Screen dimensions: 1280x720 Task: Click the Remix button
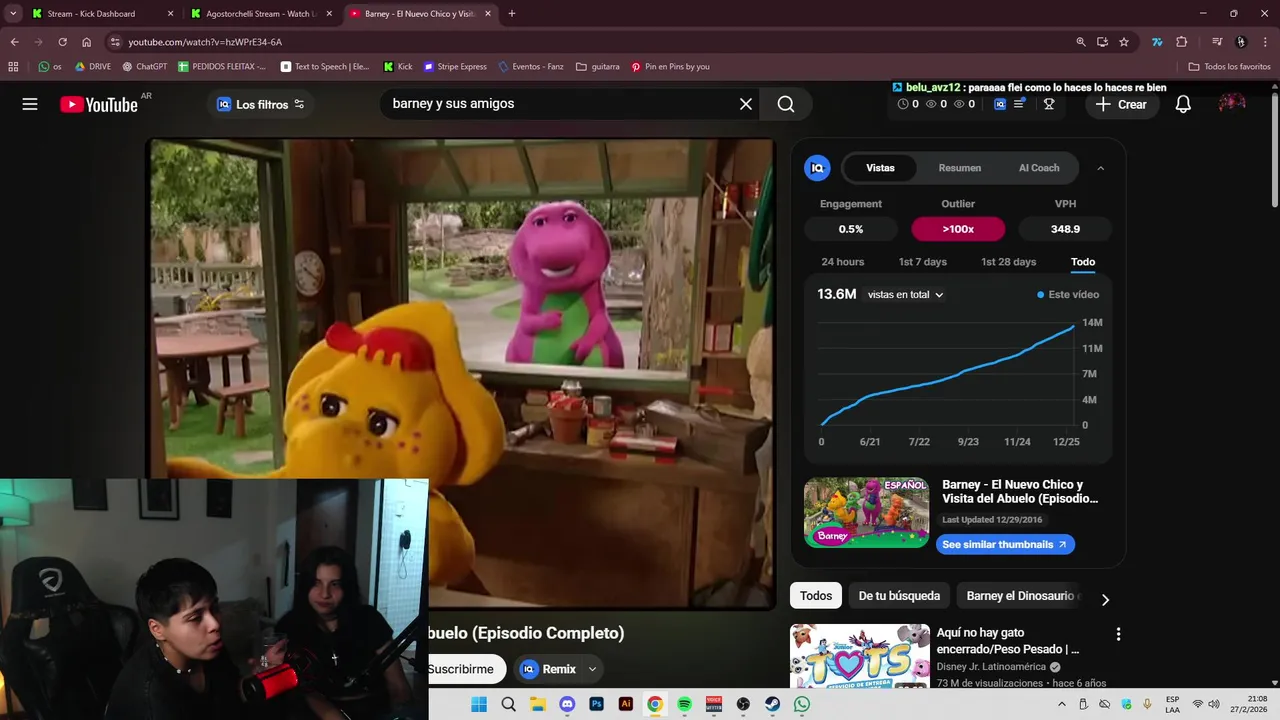pyautogui.click(x=549, y=669)
